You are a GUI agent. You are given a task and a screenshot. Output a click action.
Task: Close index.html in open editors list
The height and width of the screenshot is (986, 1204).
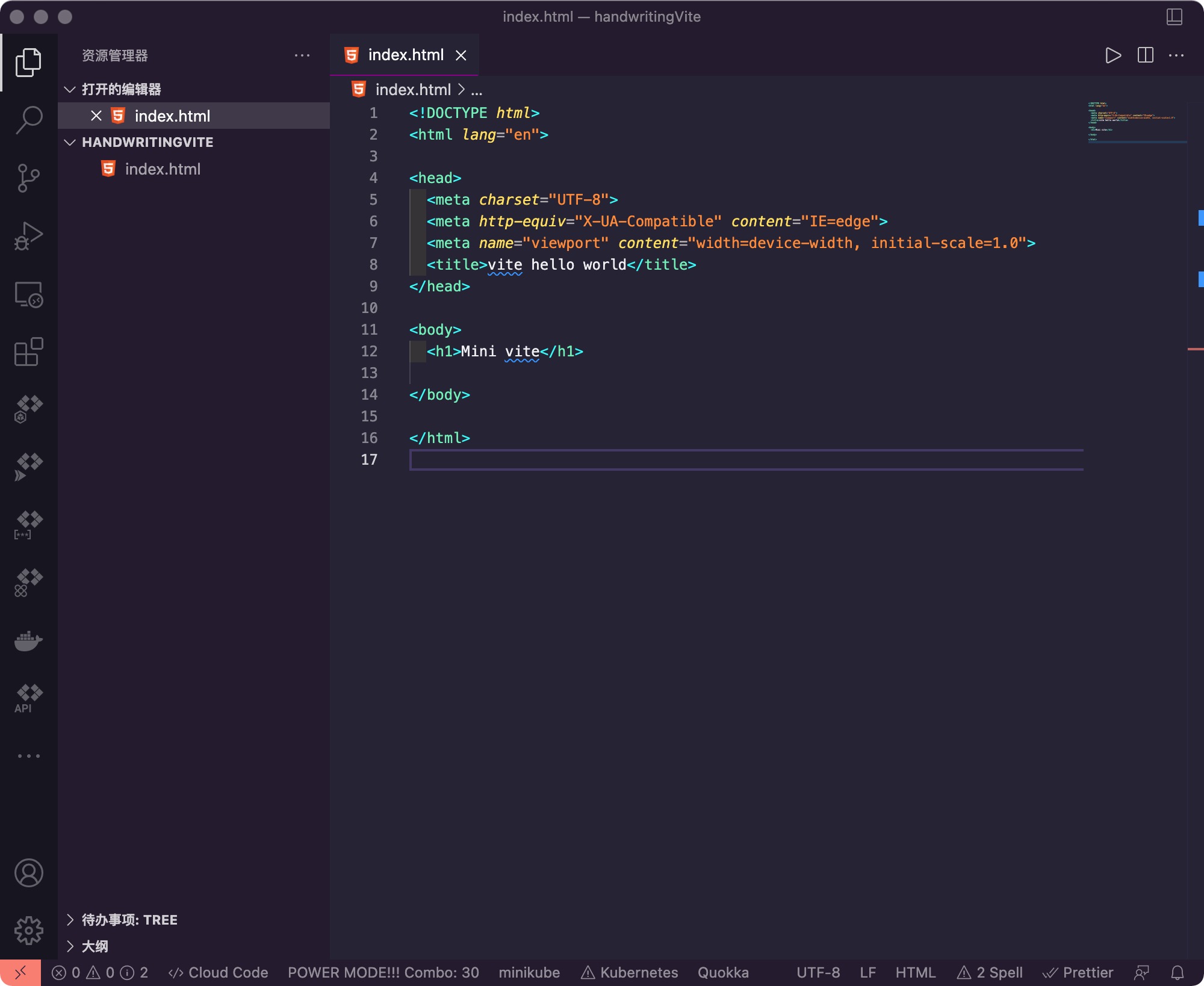coord(96,116)
